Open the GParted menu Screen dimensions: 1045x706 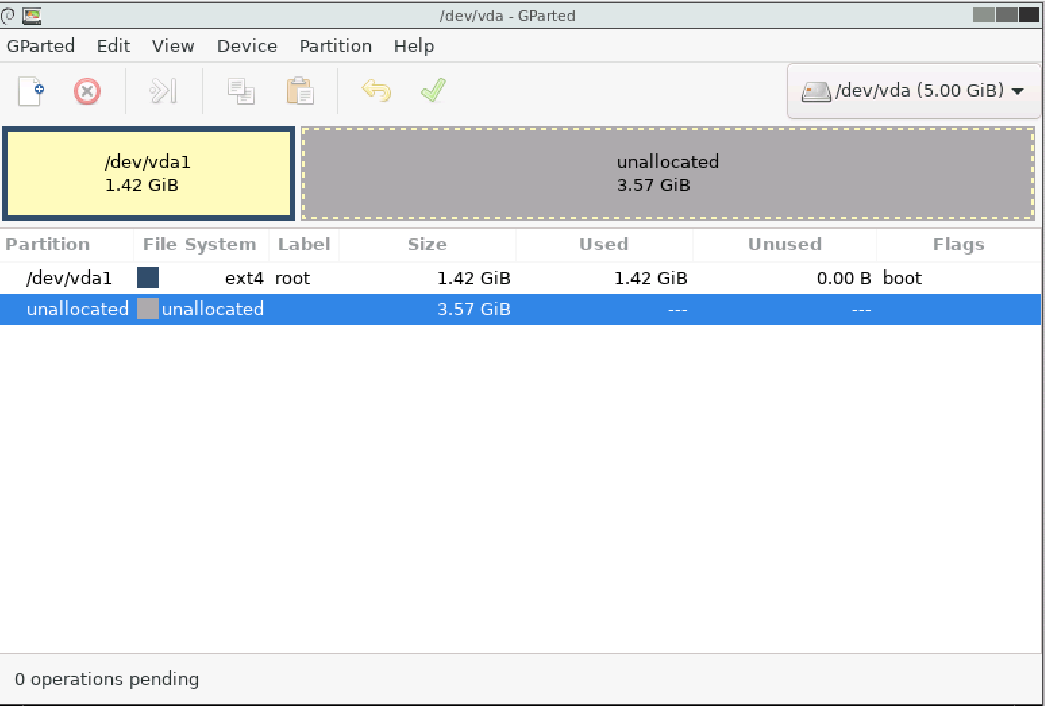click(41, 46)
